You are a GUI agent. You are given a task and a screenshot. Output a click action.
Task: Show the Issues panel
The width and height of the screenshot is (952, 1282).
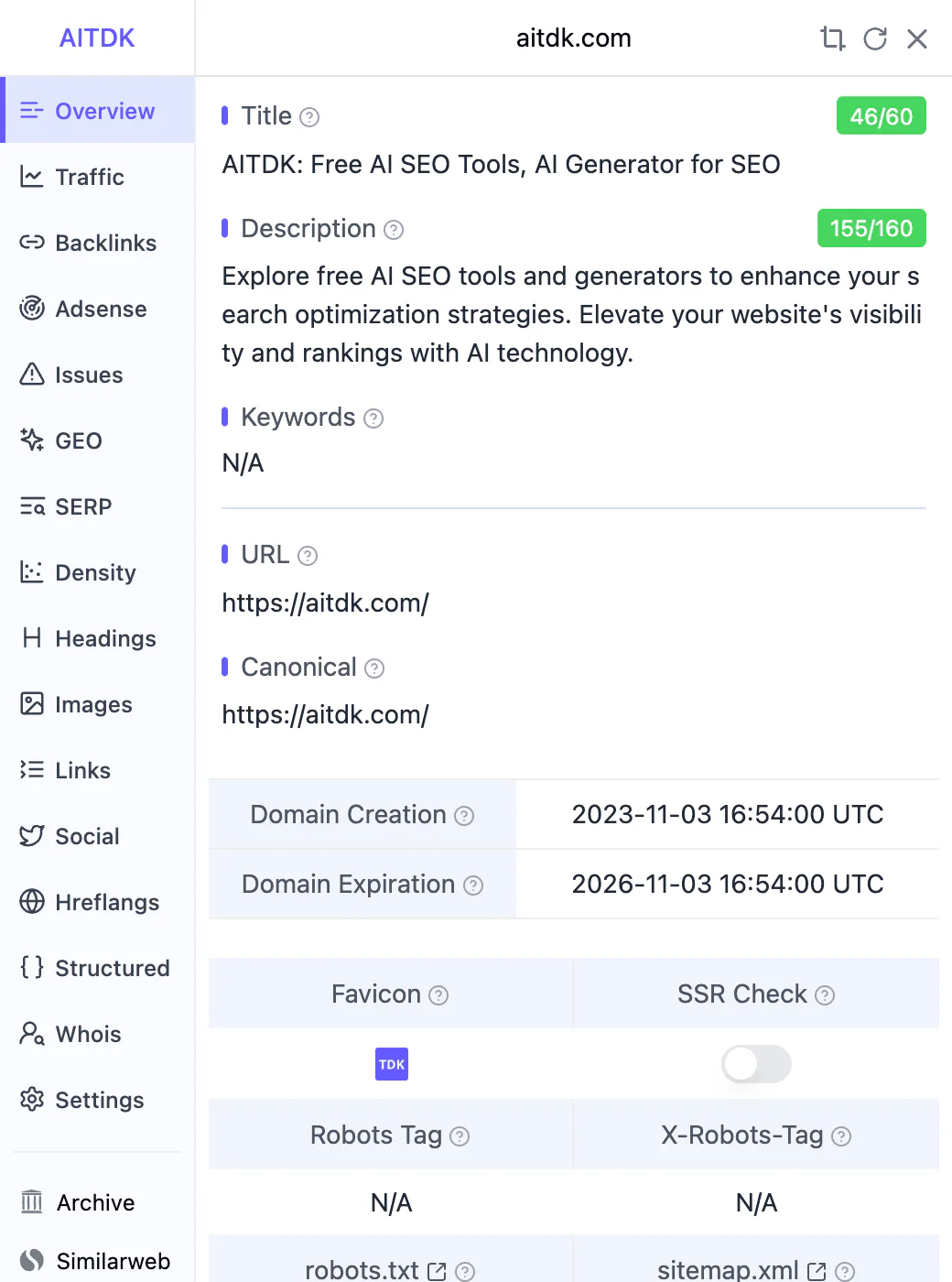point(98,375)
